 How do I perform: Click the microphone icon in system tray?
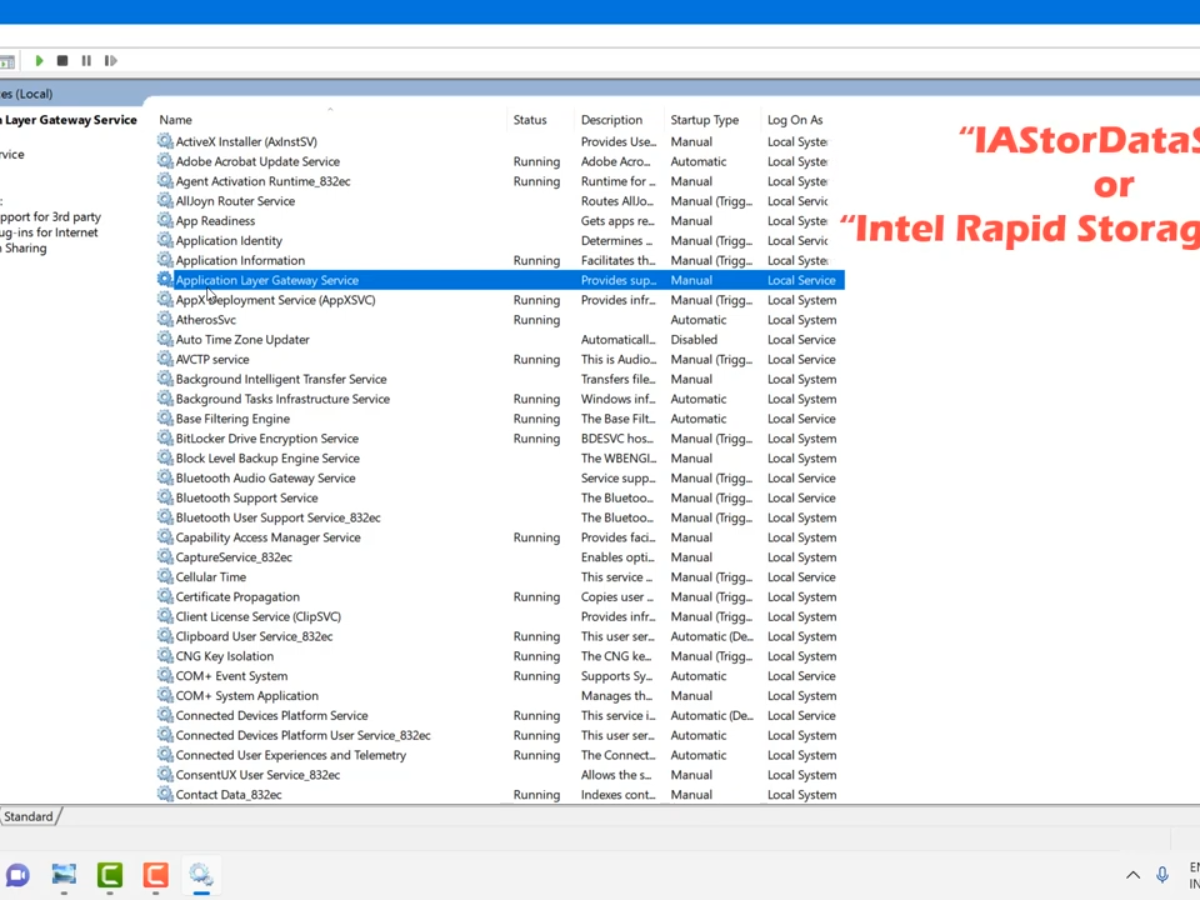pos(1162,875)
